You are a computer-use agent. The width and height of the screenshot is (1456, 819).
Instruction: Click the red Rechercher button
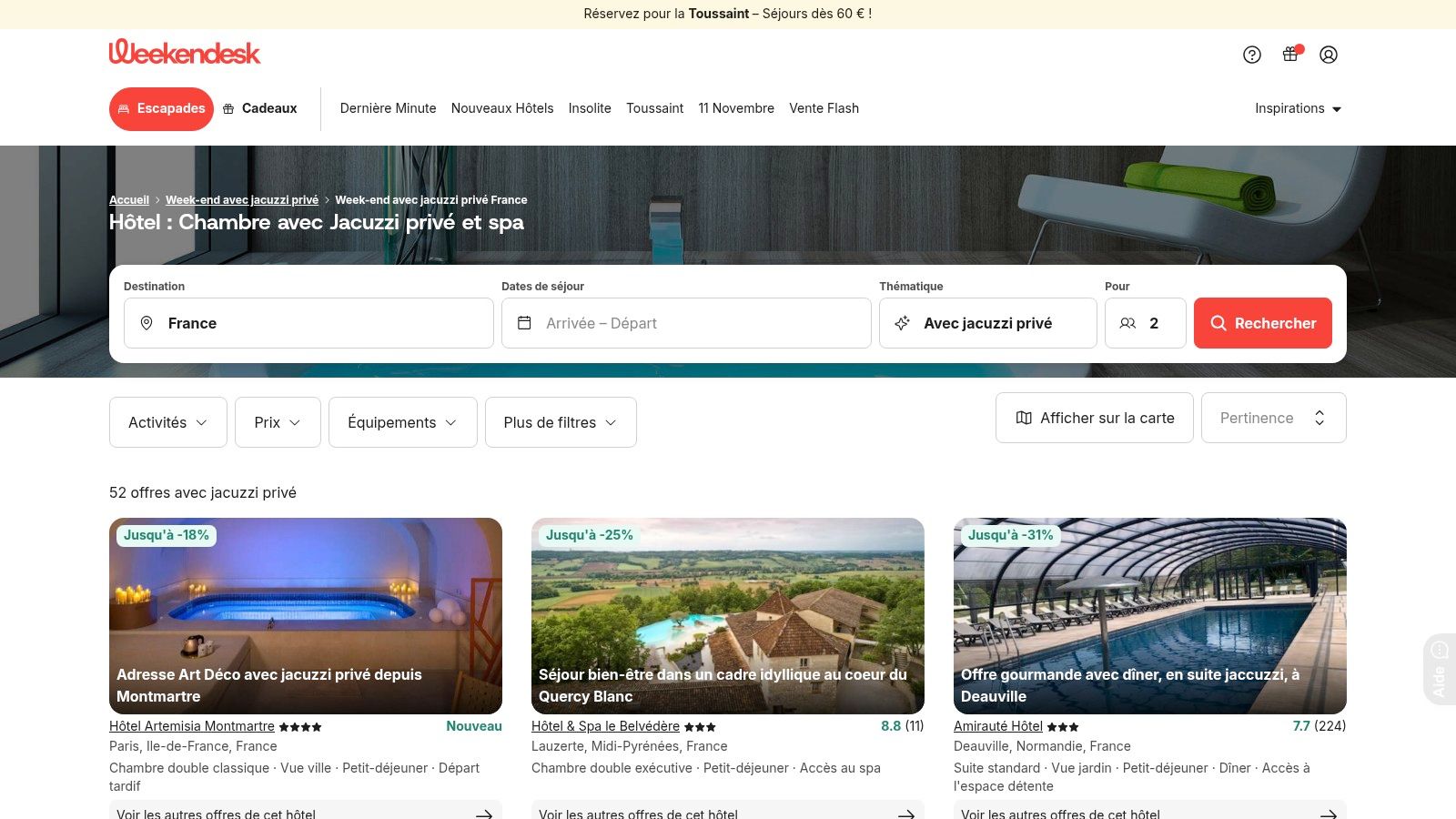coord(1262,323)
